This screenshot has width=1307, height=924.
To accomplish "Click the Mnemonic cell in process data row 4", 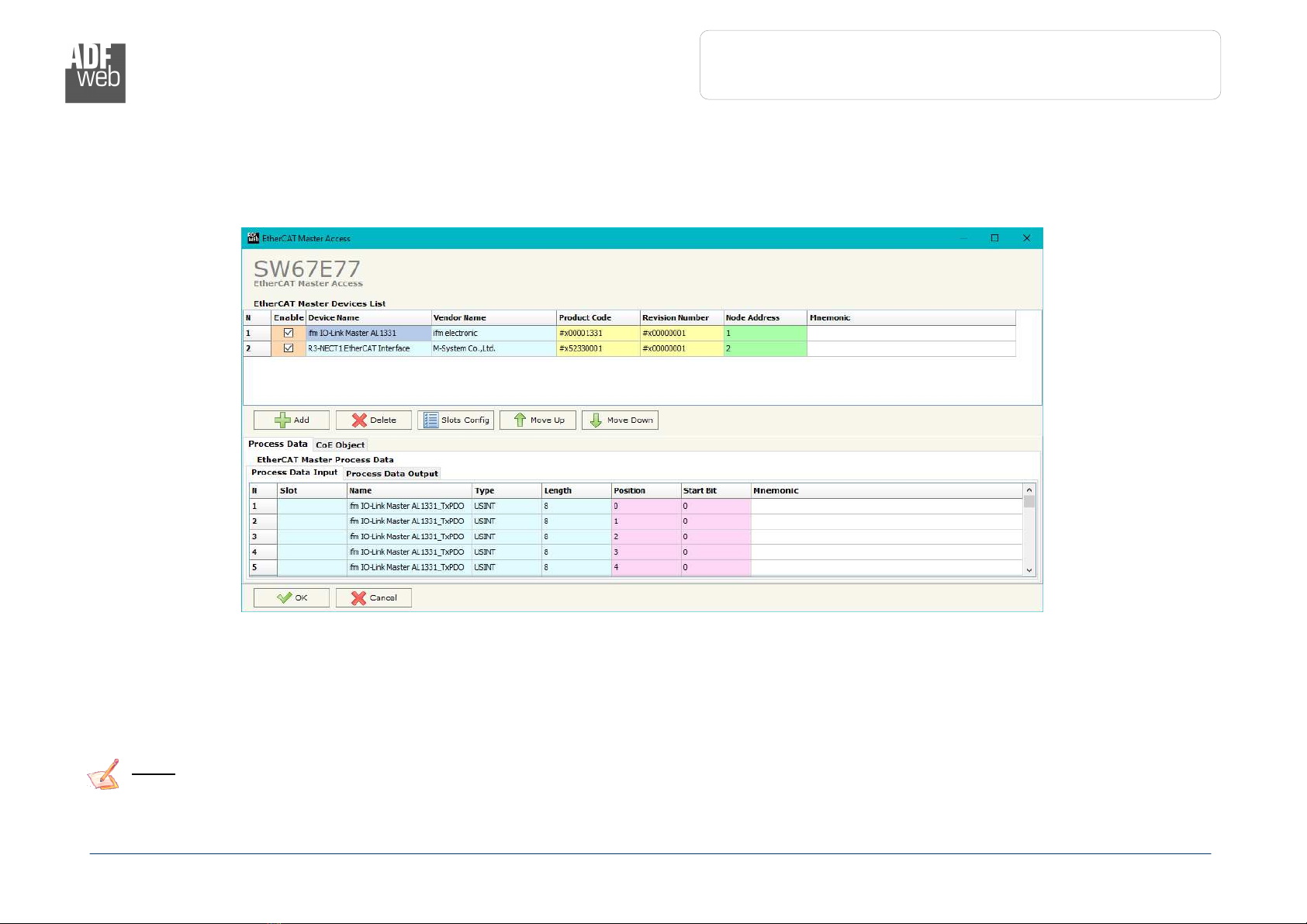I will (x=887, y=552).
